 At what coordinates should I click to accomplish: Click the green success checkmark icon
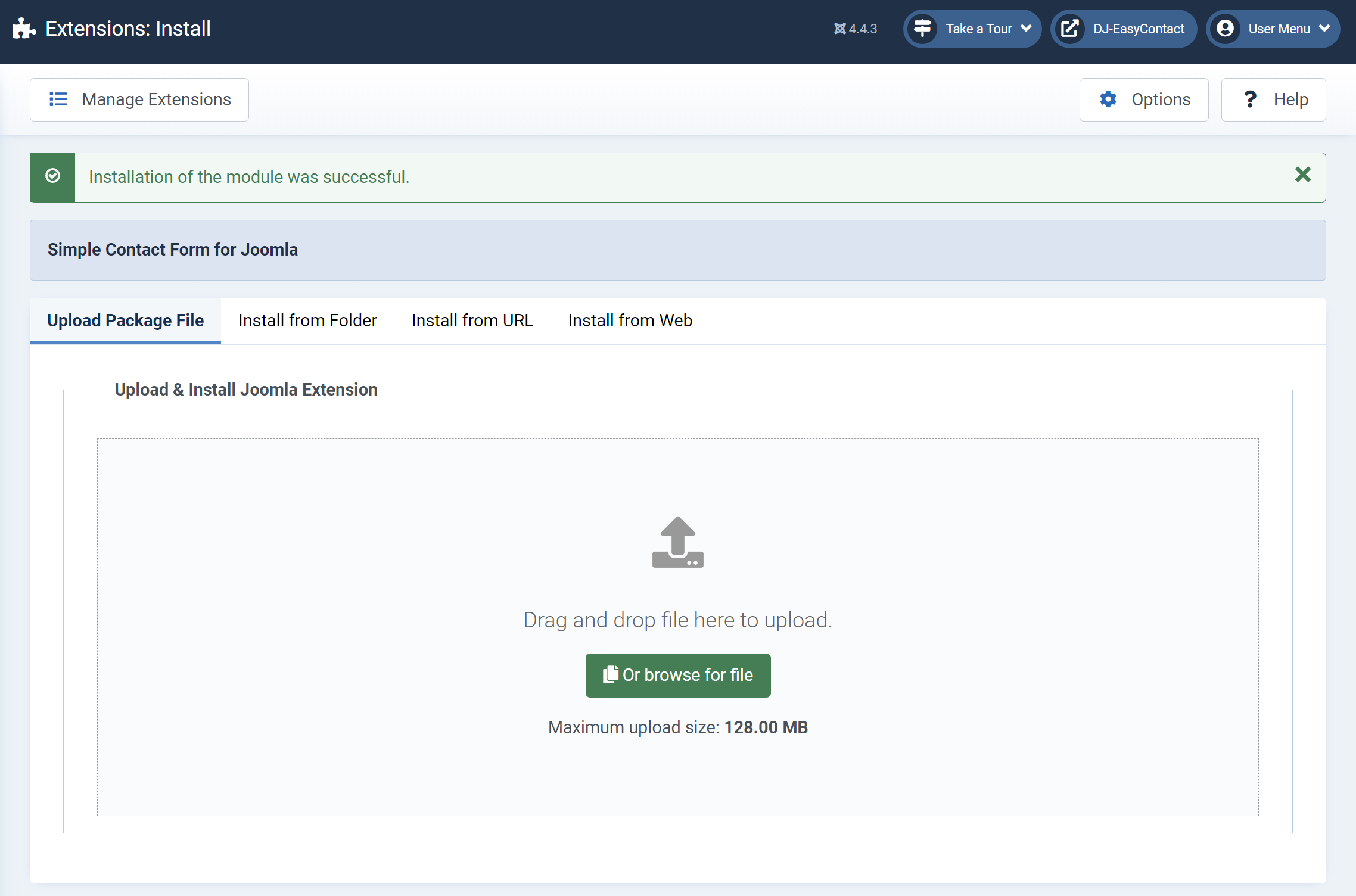point(52,176)
